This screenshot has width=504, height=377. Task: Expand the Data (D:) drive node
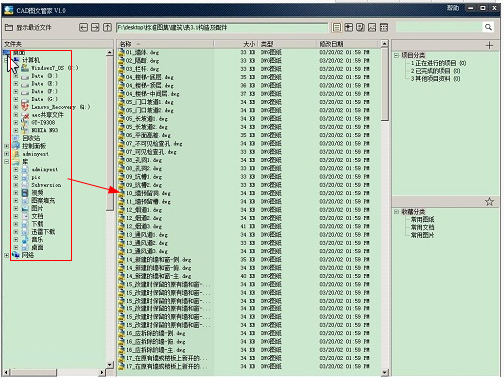(16, 76)
